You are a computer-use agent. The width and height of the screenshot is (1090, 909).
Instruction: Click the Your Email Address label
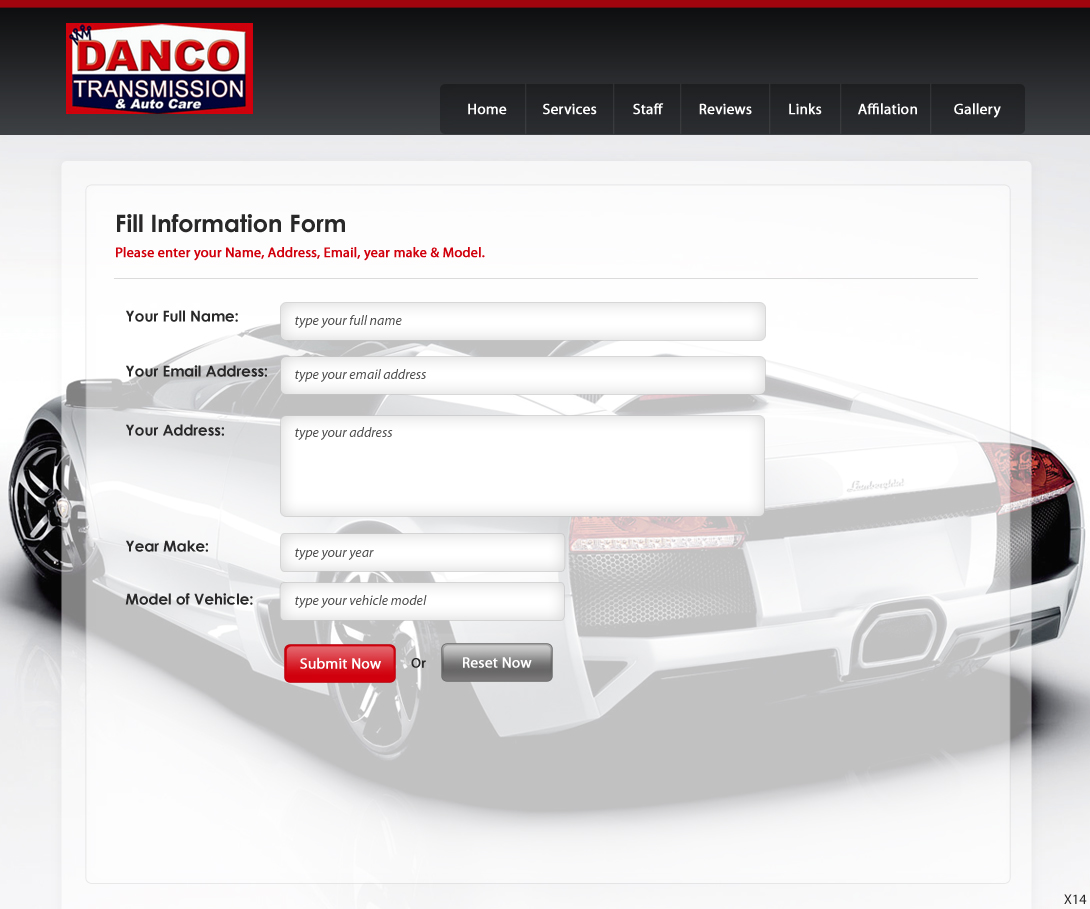point(197,371)
